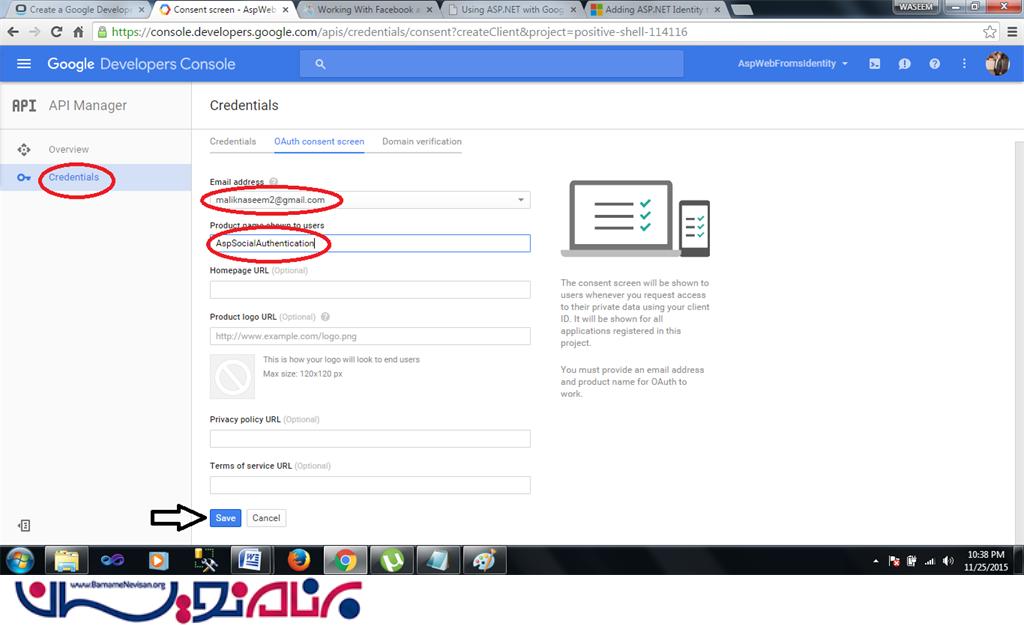Open Chrome from the taskbar

coord(345,560)
